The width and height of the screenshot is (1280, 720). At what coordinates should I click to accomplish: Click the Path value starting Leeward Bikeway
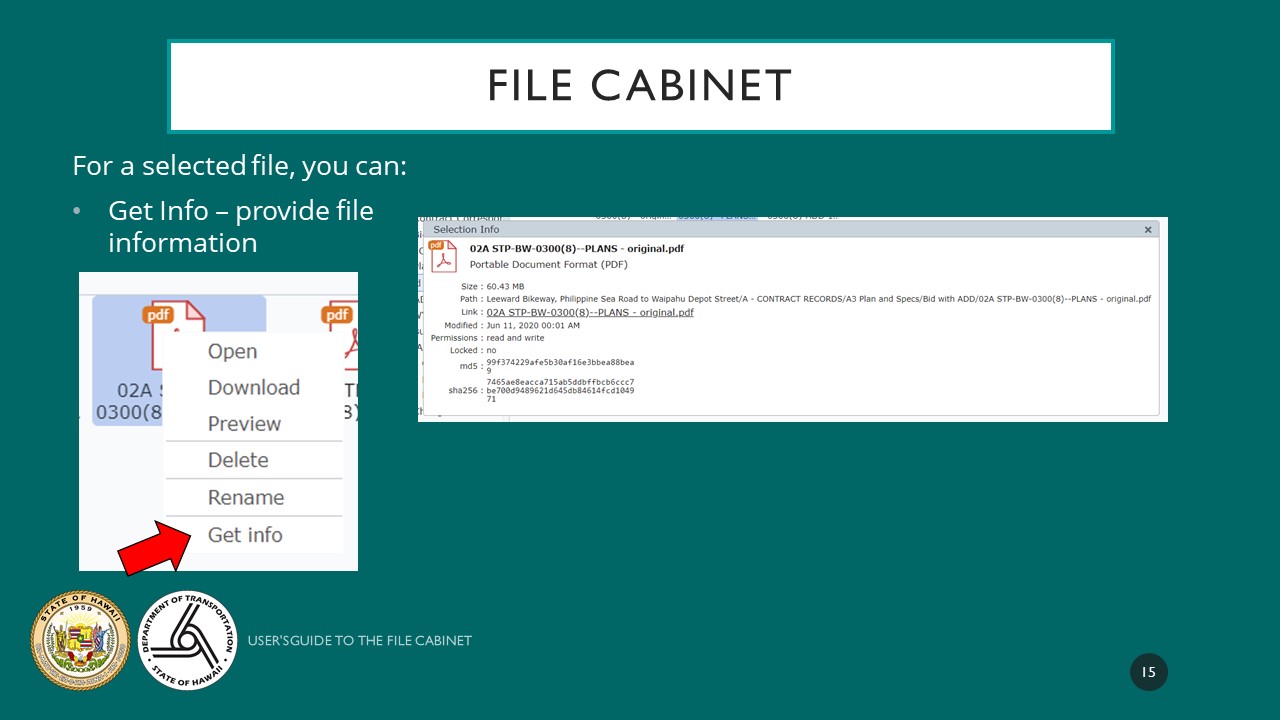tap(818, 299)
